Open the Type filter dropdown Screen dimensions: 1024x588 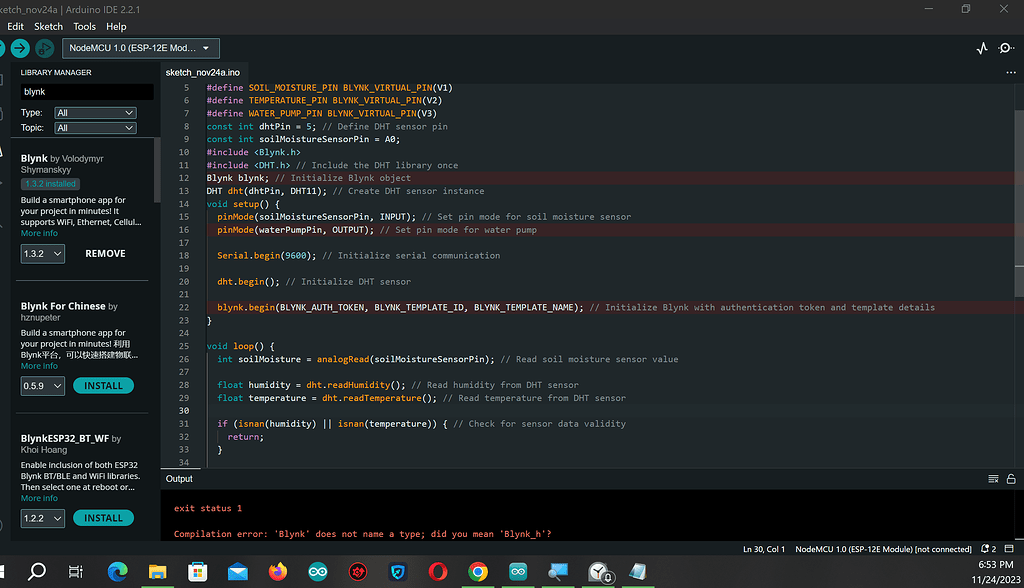coord(95,113)
